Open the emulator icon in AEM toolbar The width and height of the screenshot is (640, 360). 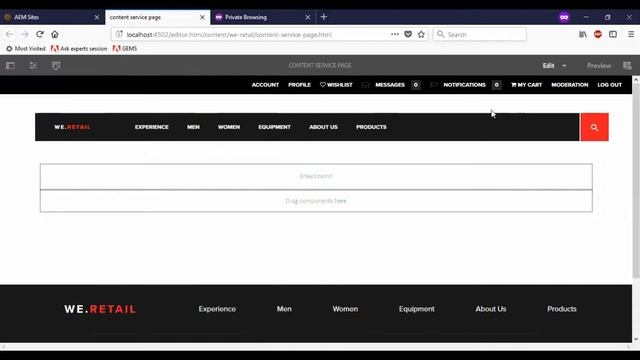click(56, 65)
